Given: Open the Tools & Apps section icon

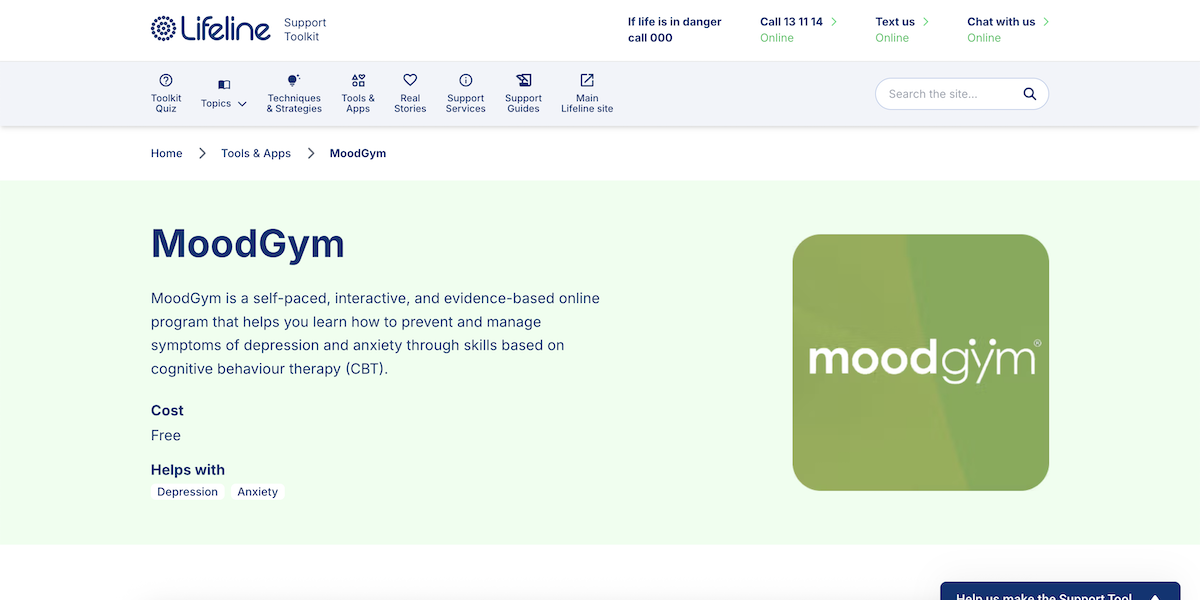Looking at the screenshot, I should click(358, 80).
